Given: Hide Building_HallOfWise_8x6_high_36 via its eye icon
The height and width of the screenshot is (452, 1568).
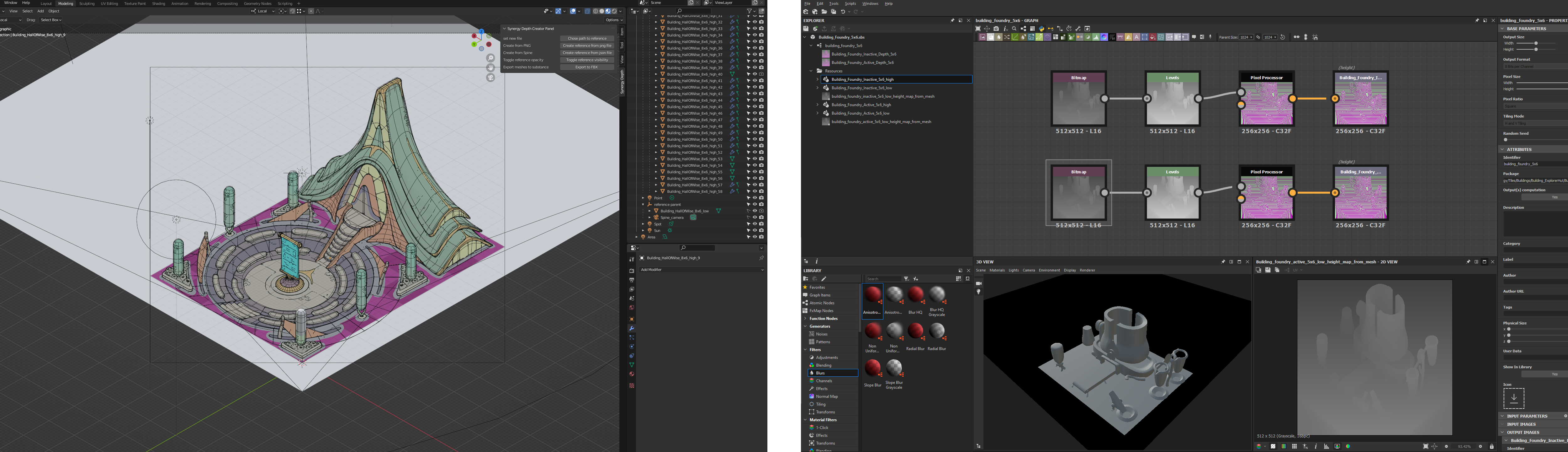Looking at the screenshot, I should [x=755, y=48].
